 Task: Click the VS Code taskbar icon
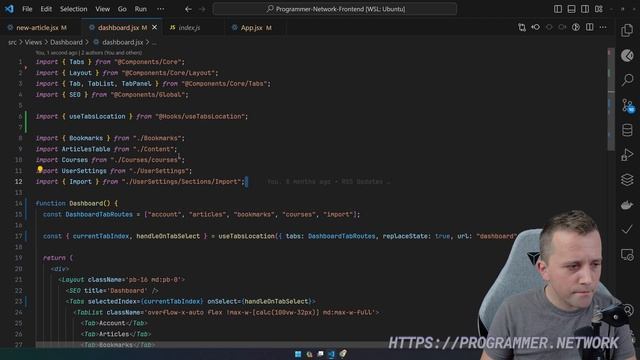(331, 354)
